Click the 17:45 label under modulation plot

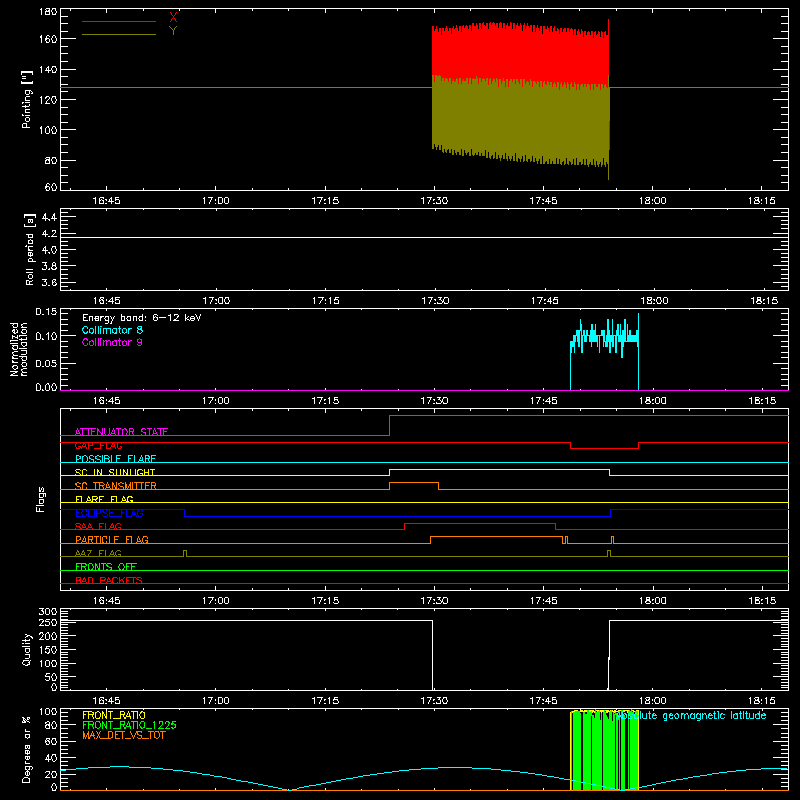tap(543, 401)
